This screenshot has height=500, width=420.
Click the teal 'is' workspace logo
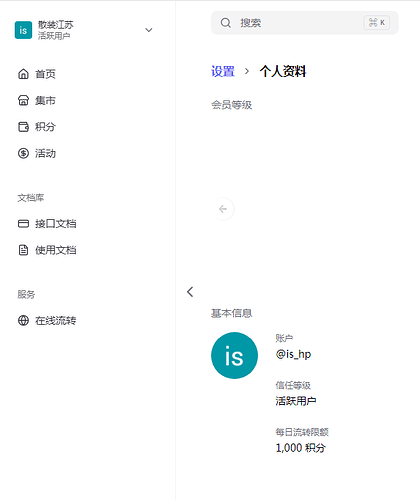pos(23,30)
